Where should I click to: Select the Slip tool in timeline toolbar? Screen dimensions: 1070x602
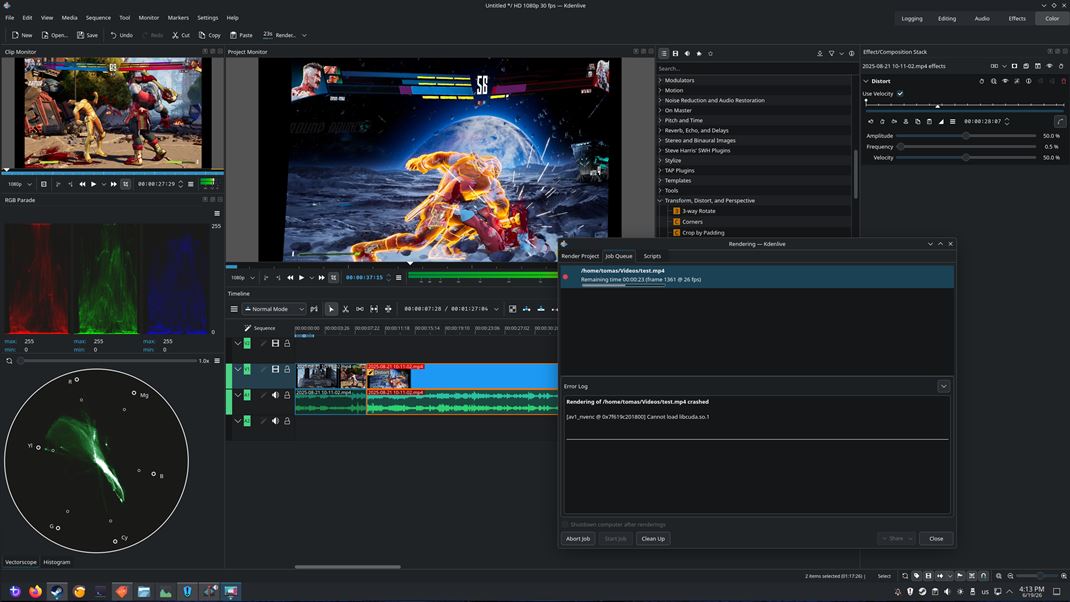pyautogui.click(x=374, y=309)
